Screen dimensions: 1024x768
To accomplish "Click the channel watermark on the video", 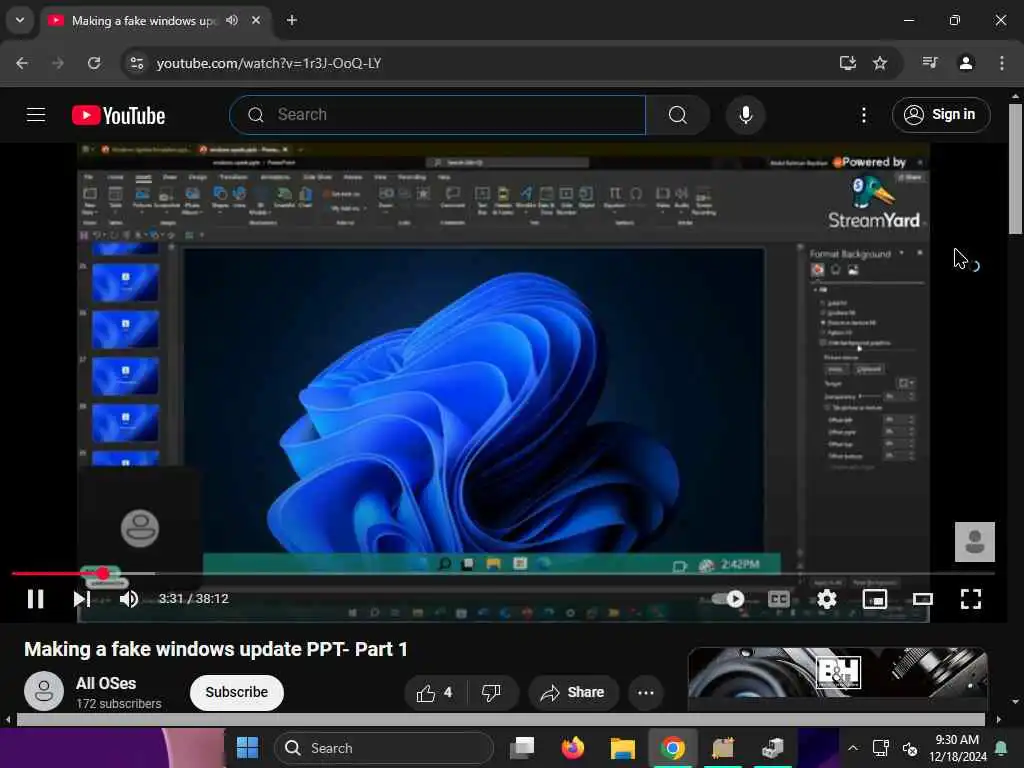I will [974, 541].
